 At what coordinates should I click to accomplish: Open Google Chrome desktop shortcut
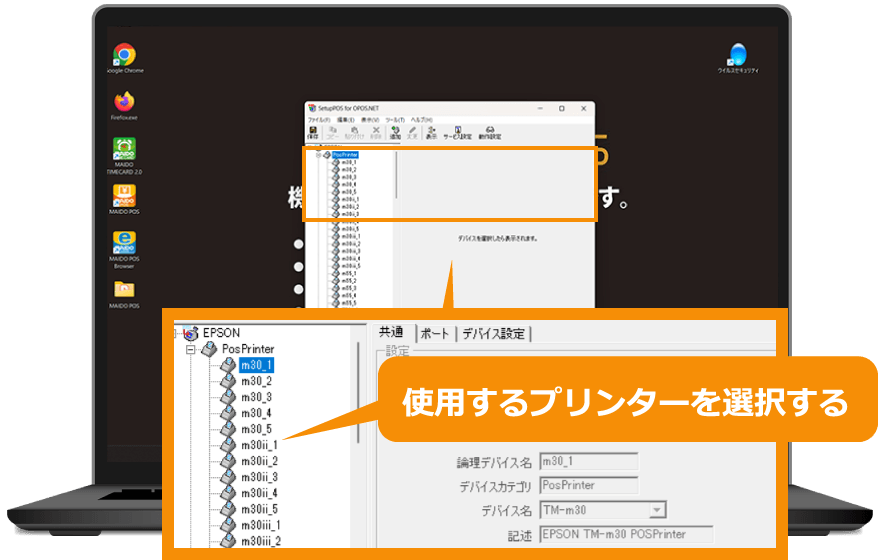[x=125, y=55]
